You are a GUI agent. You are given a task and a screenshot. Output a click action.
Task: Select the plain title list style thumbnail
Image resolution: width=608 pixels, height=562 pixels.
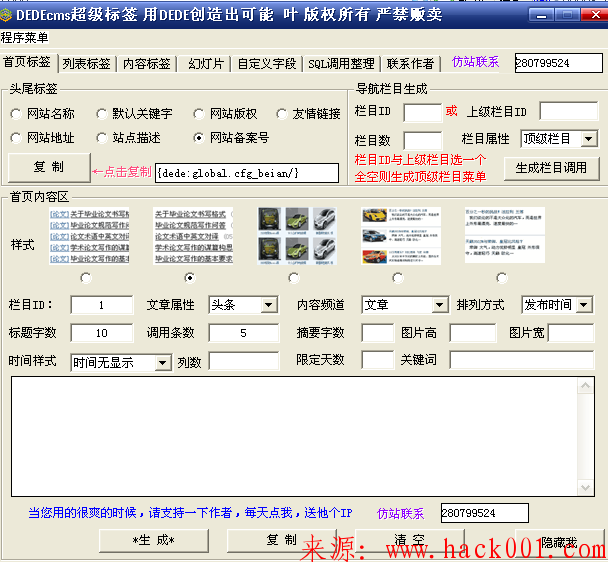click(x=193, y=236)
